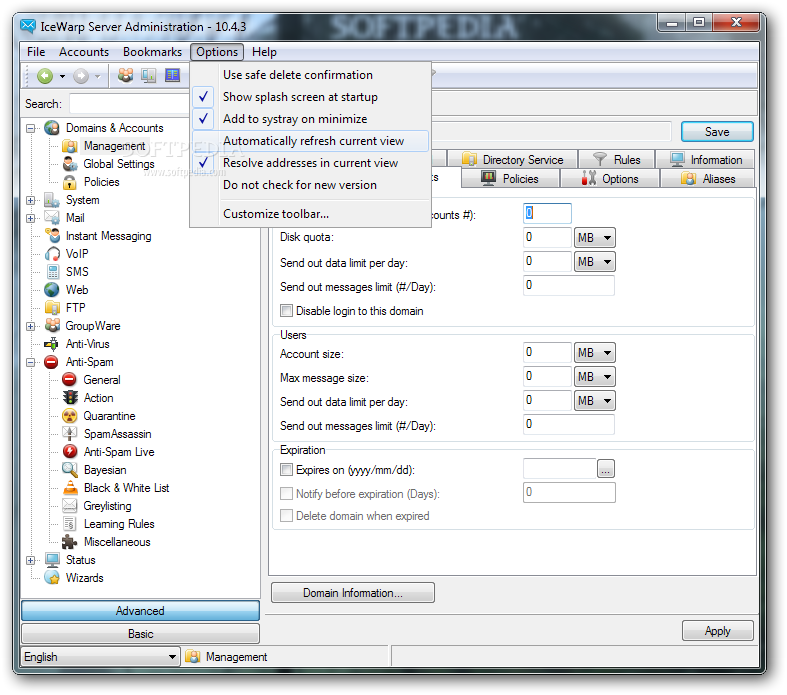Open the Bayesian magnifier icon
Screen dimensions: 787x695
[x=70, y=470]
